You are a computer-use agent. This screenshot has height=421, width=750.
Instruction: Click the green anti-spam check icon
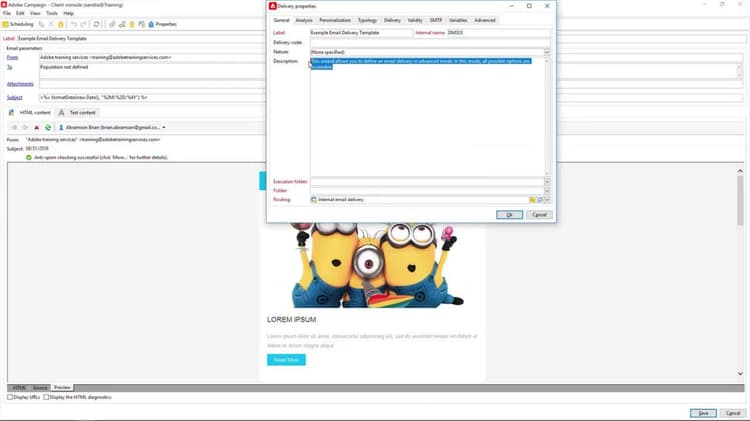click(x=29, y=157)
